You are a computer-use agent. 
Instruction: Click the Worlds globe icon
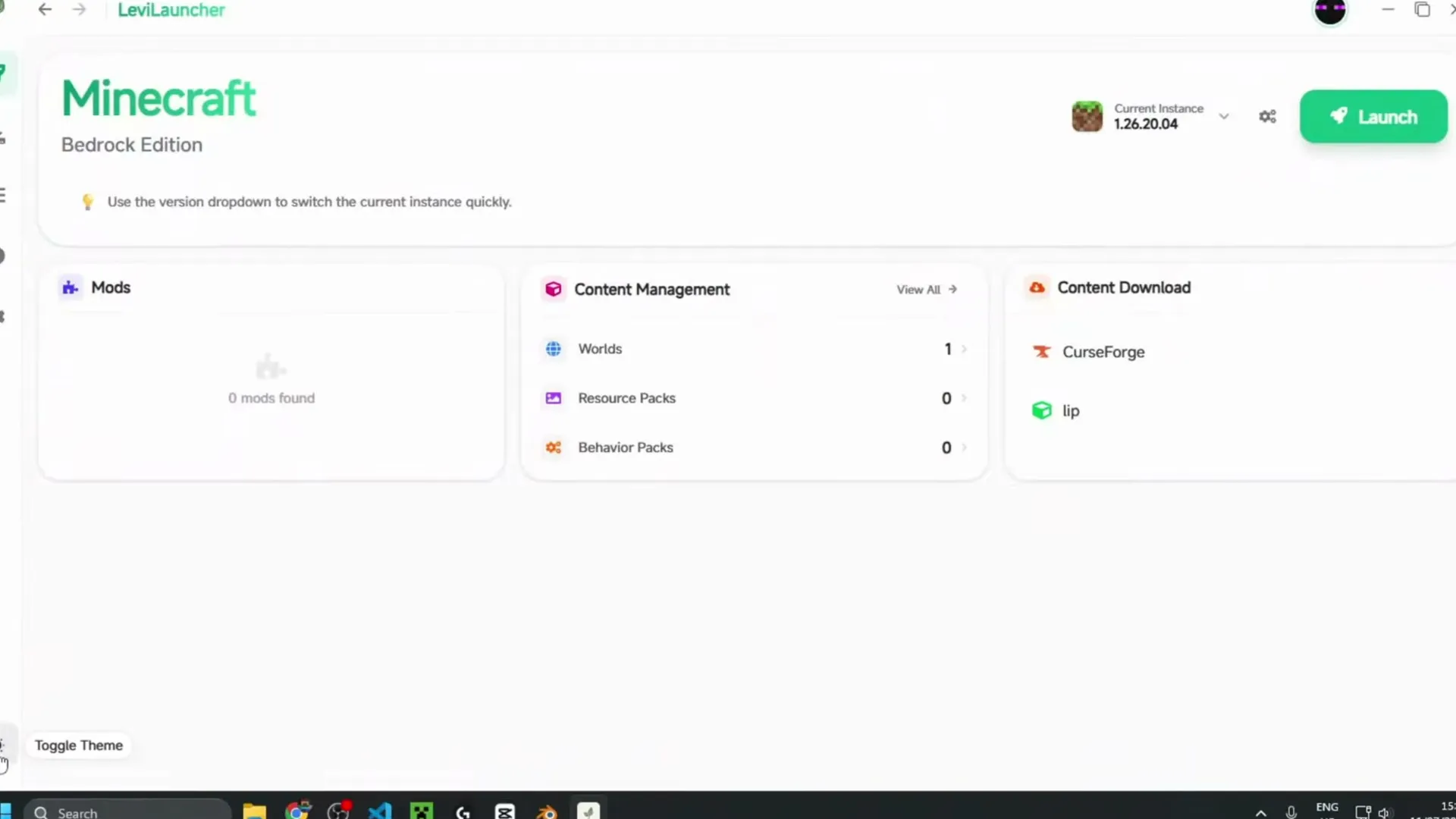tap(554, 349)
